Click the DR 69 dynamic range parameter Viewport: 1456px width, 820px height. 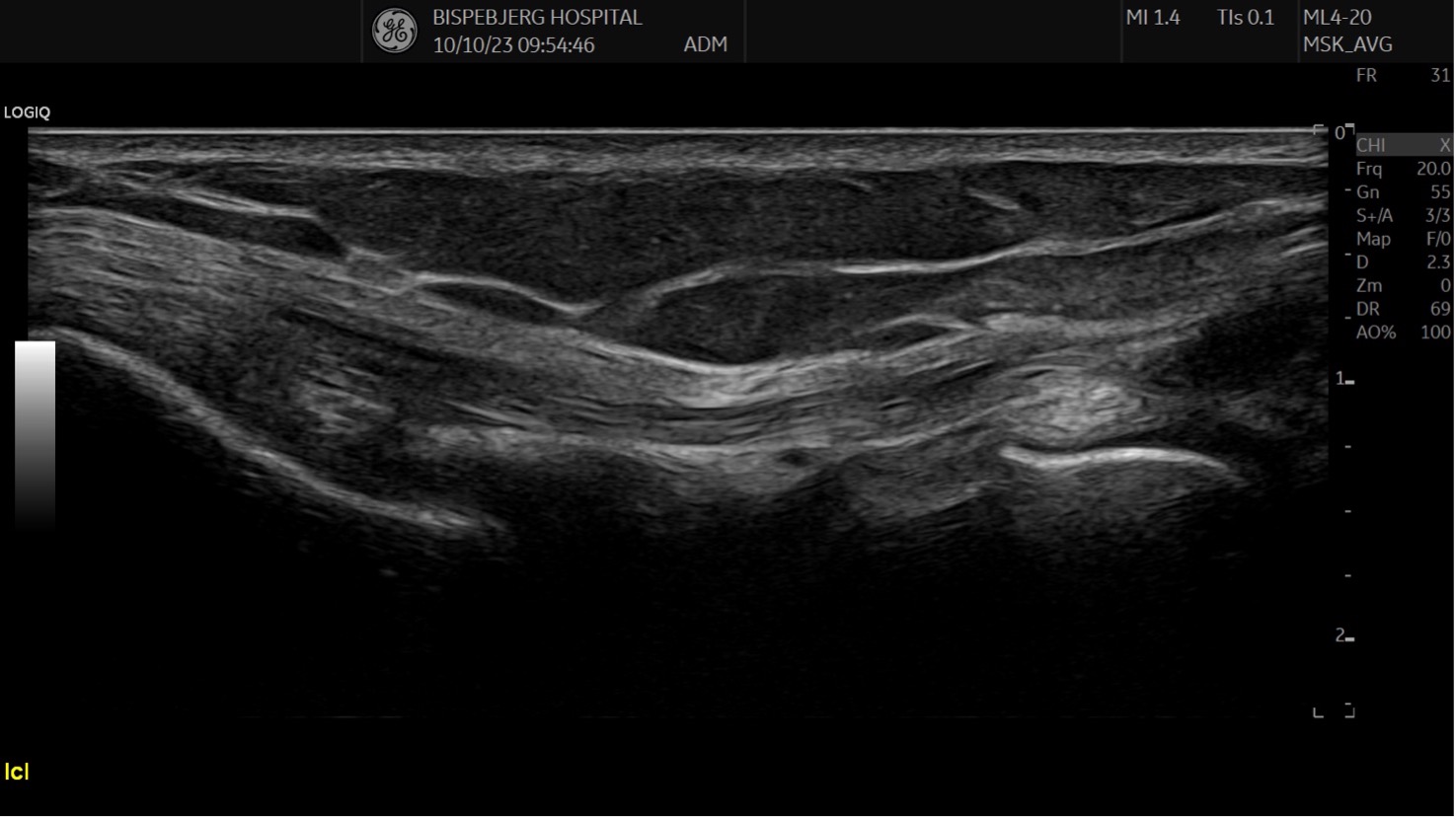[x=1403, y=309]
